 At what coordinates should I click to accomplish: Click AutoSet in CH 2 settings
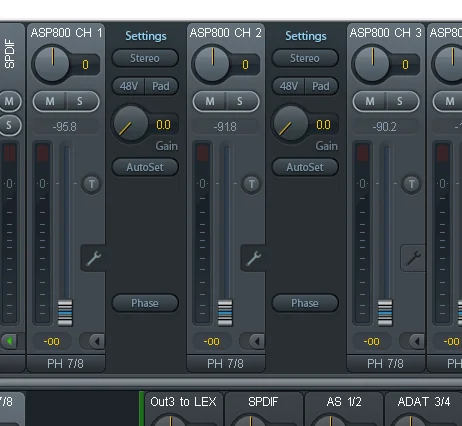[305, 167]
